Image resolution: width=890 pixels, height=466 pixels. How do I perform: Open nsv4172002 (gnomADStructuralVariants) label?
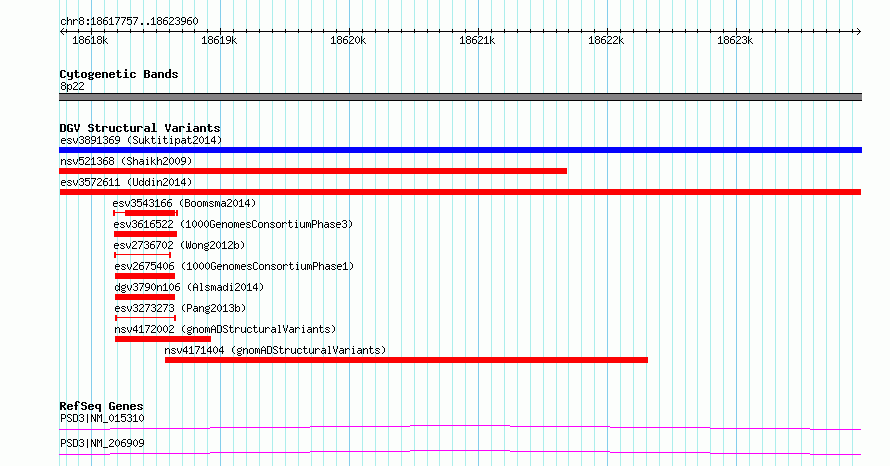click(225, 329)
